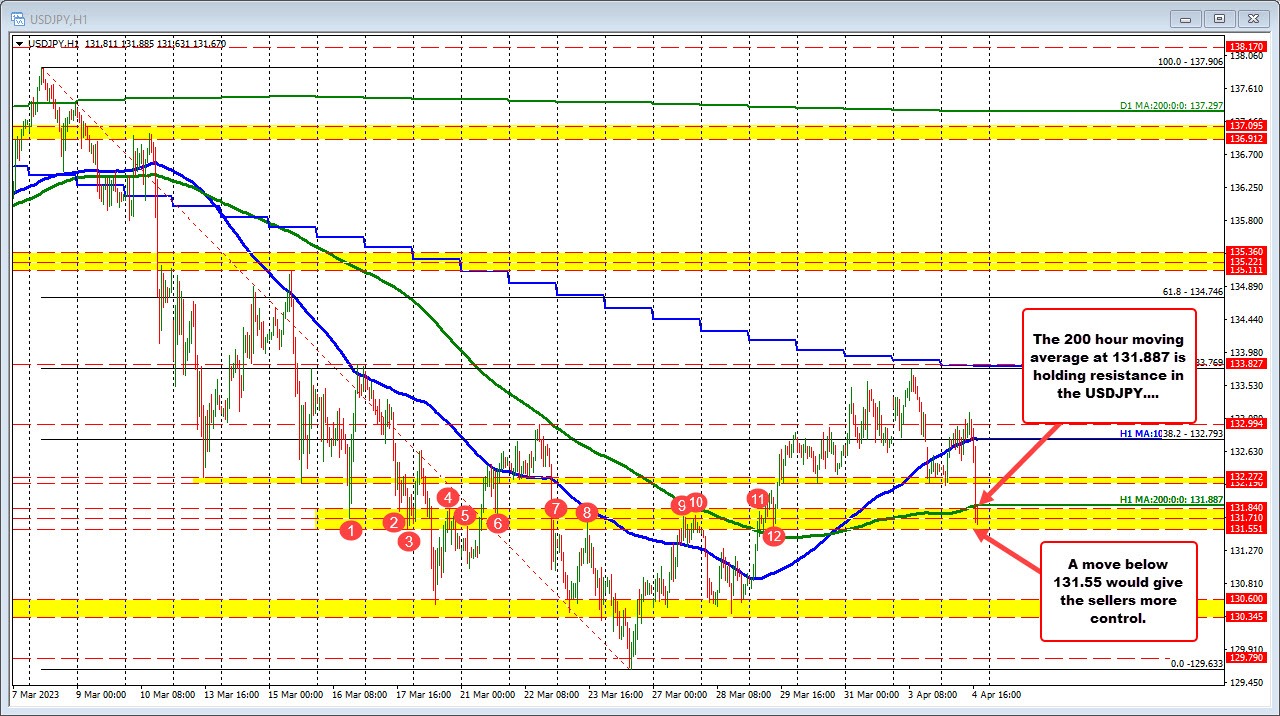Click the 135.800 price axis value
Screen dimensions: 1280x716
point(1248,220)
